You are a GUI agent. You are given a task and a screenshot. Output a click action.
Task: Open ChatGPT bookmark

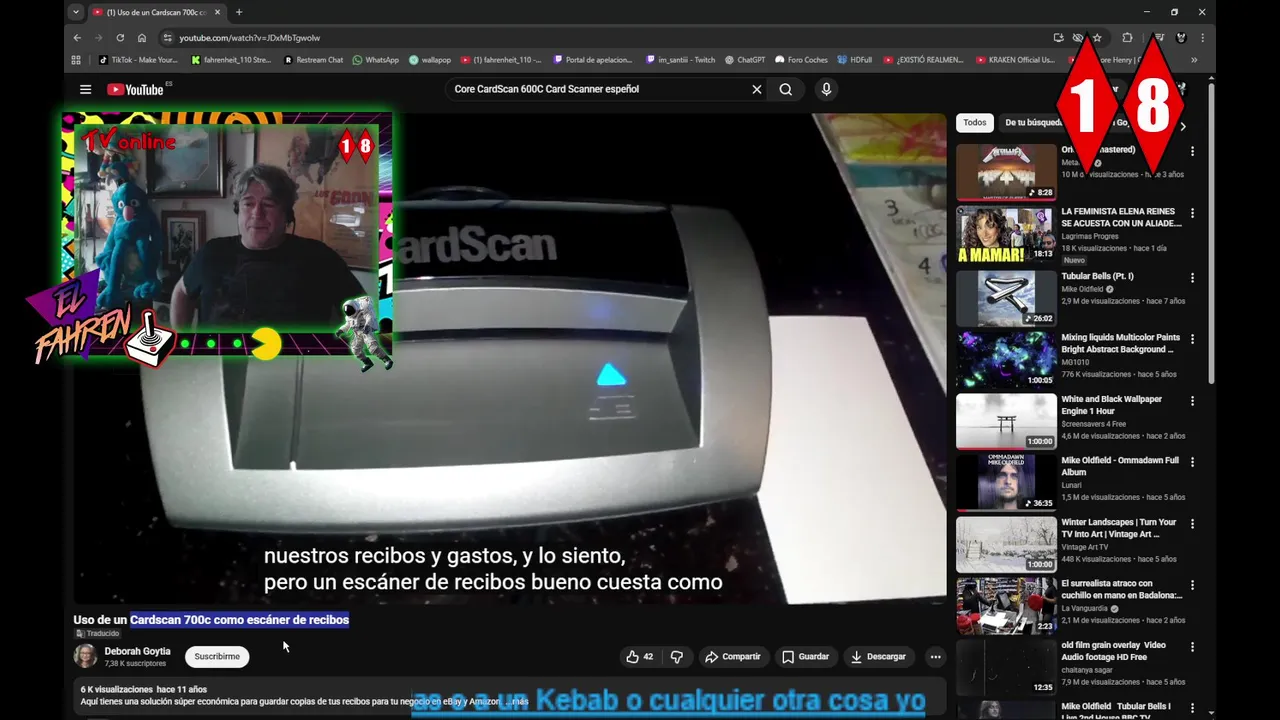(744, 60)
